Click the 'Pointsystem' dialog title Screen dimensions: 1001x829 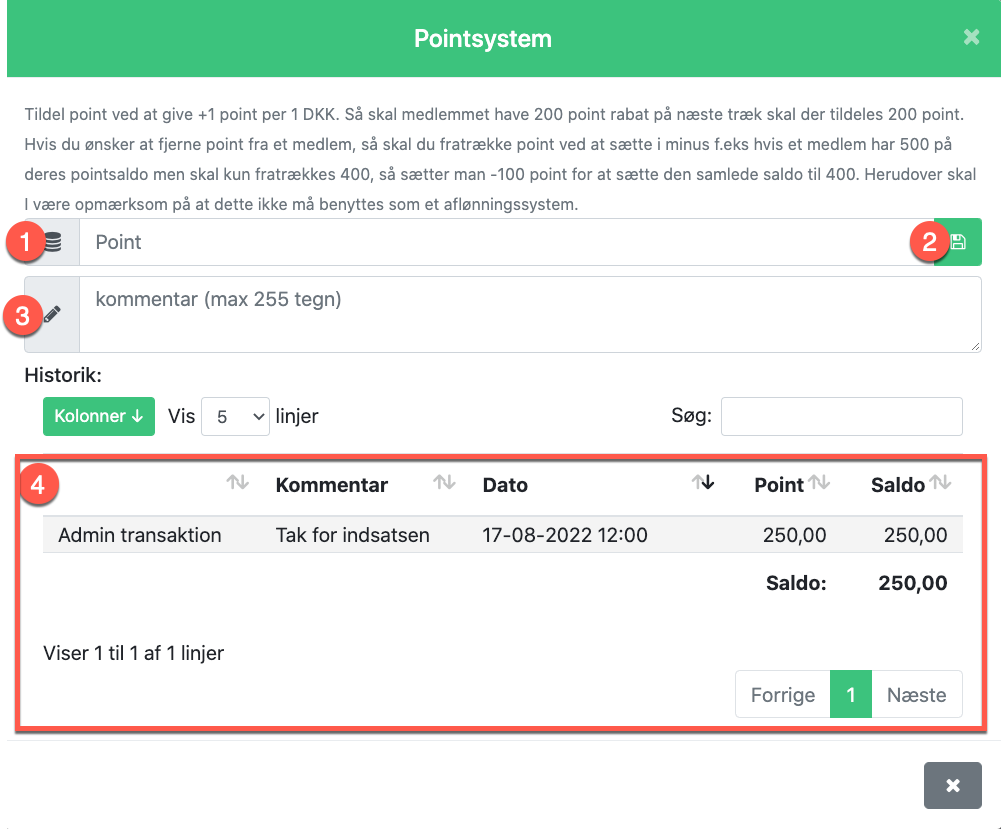click(x=483, y=38)
